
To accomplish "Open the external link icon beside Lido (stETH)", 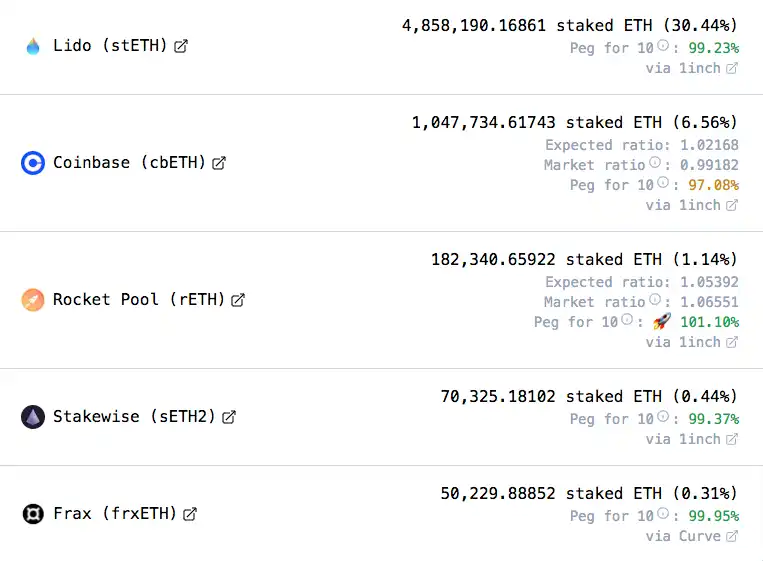I will click(181, 46).
